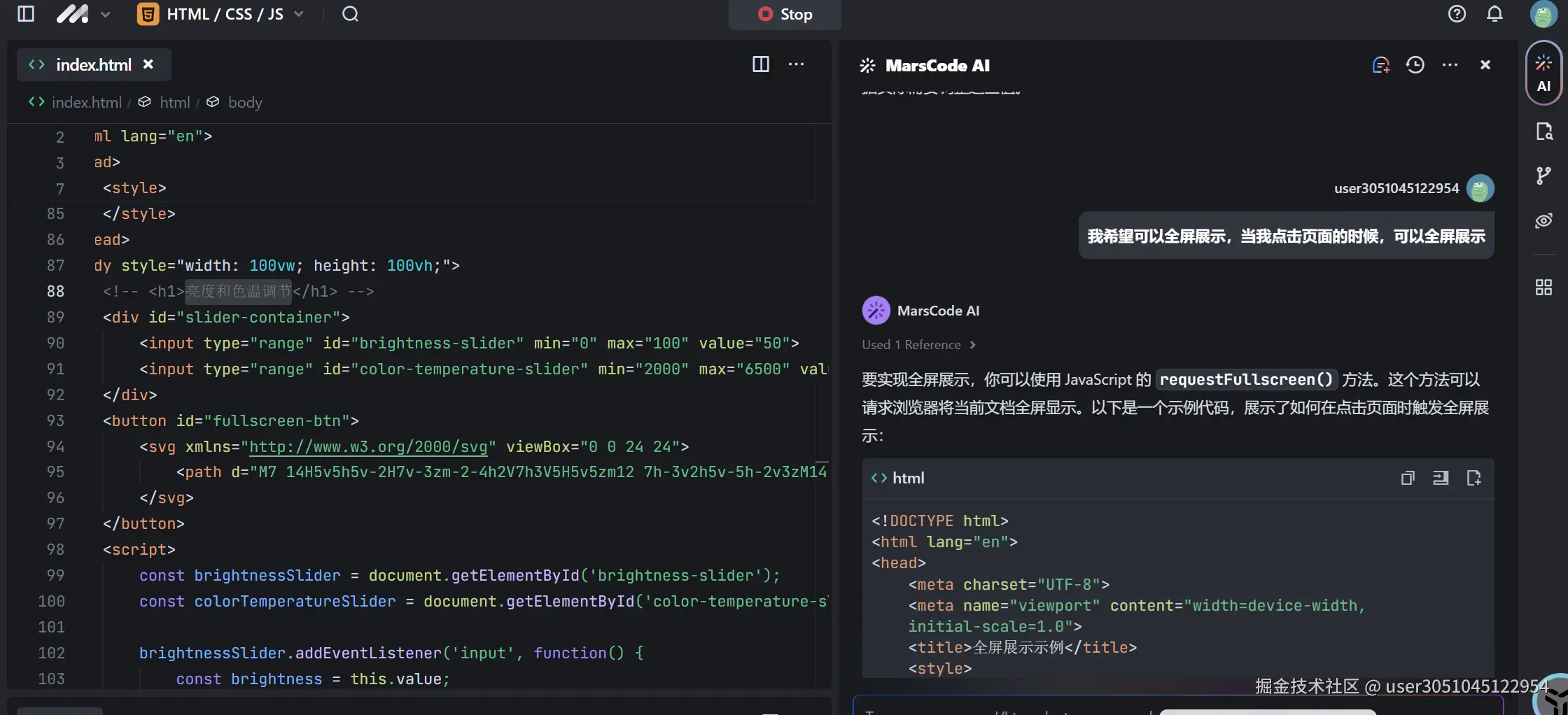Click the addEventListener('input') line
The height and width of the screenshot is (715, 1568).
[x=391, y=653]
